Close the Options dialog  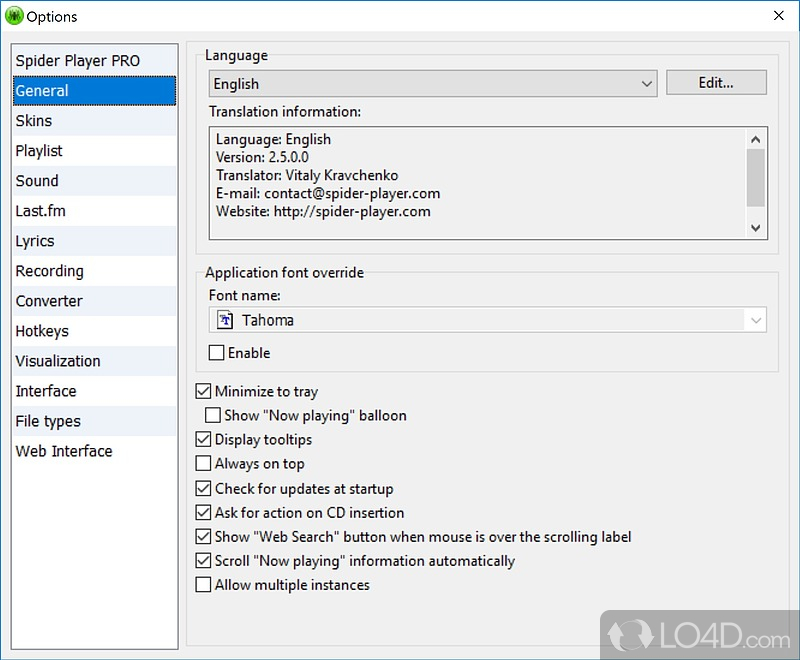tap(779, 16)
